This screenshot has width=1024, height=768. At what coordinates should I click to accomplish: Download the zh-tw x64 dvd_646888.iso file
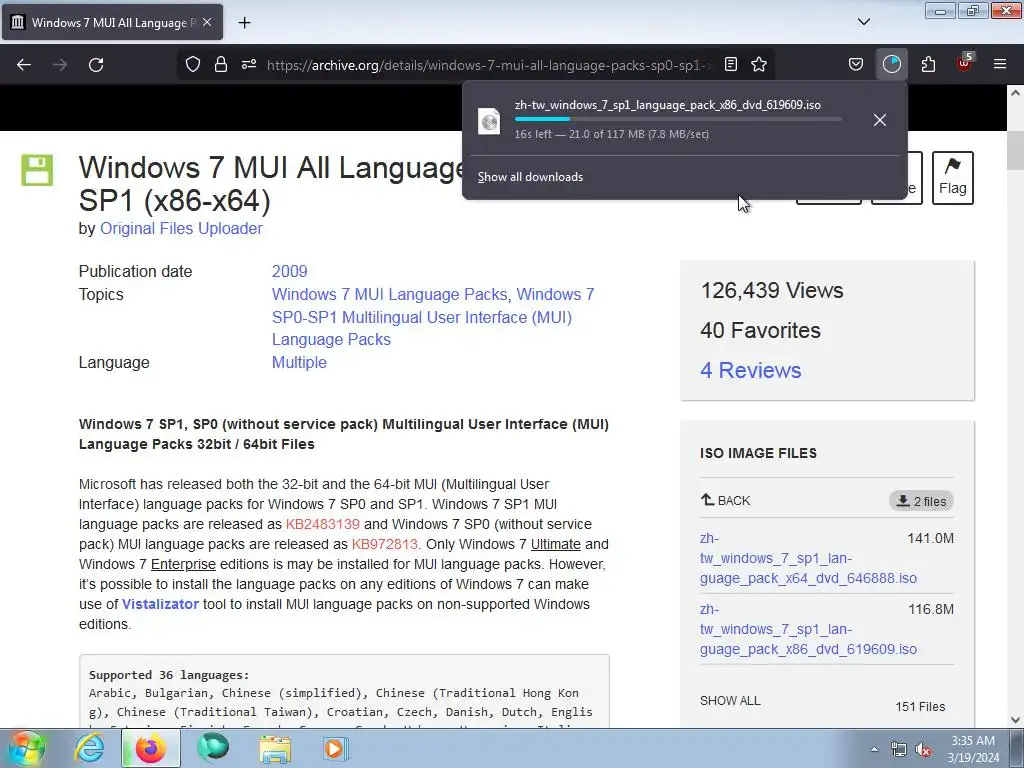click(x=808, y=558)
